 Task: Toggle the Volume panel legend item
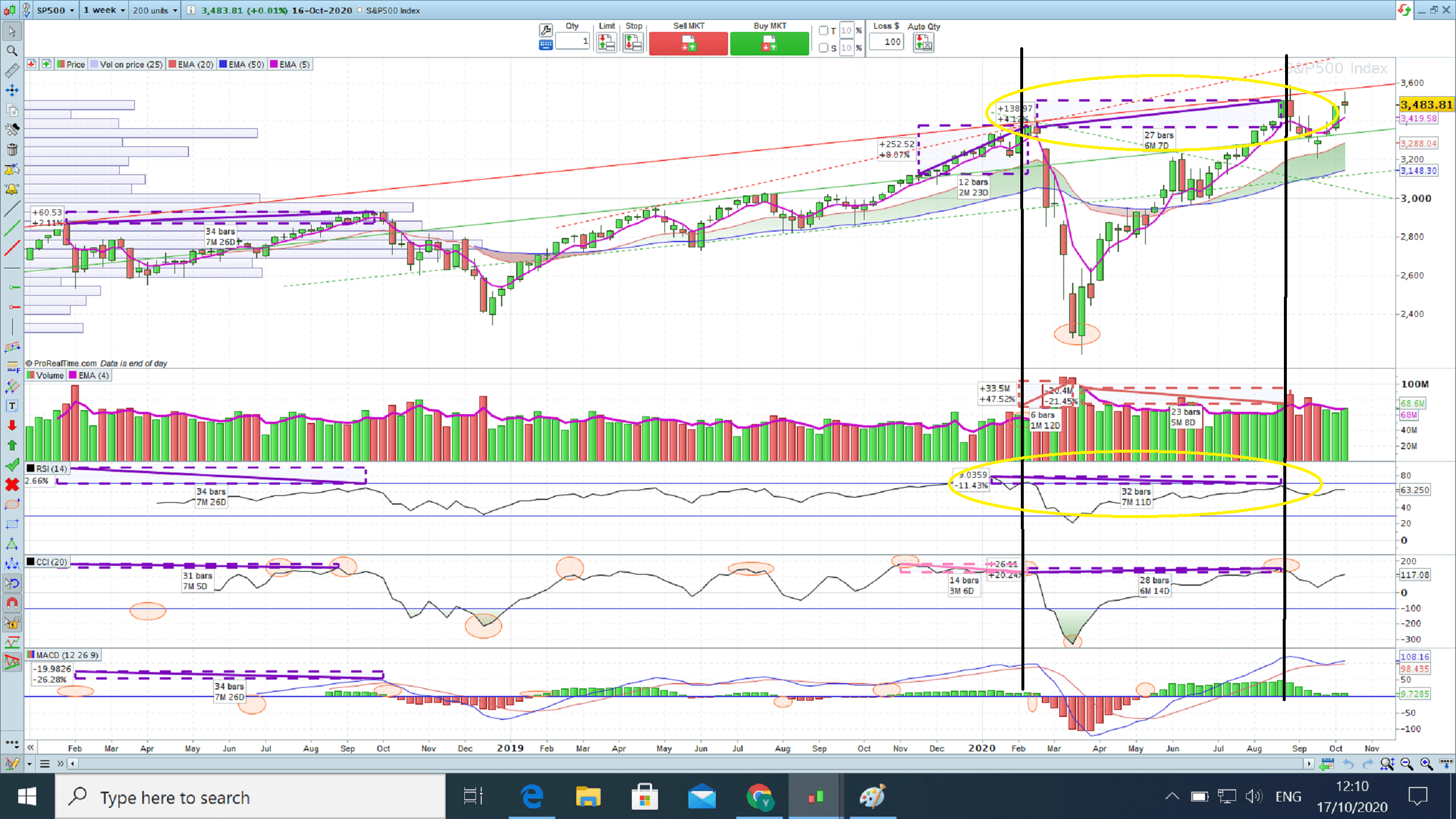(45, 375)
